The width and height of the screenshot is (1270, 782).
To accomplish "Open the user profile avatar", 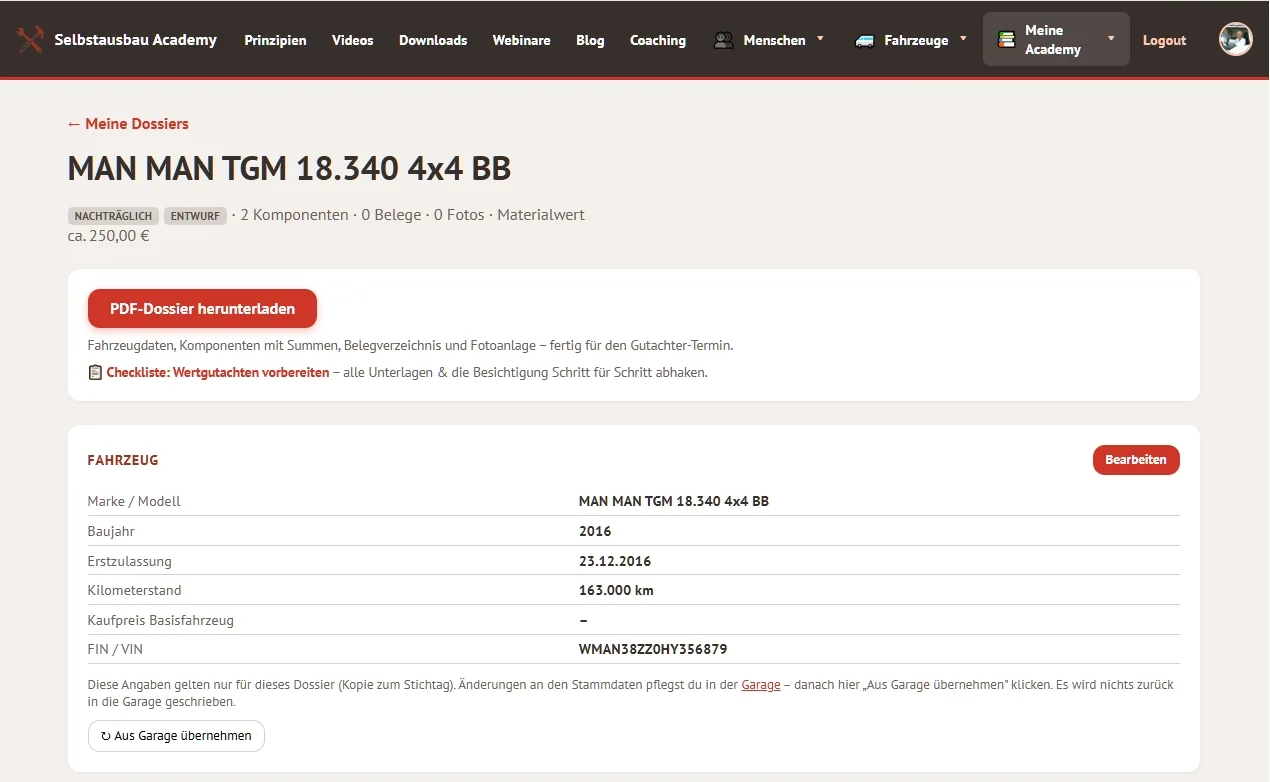I will [x=1236, y=39].
